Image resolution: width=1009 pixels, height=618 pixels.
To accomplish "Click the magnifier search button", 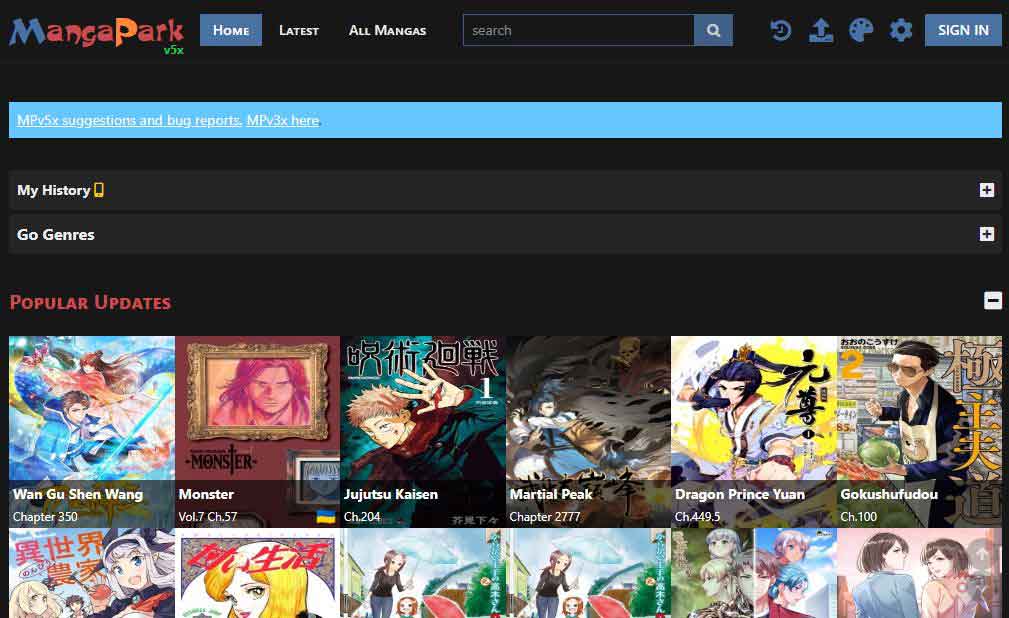I will coord(713,30).
